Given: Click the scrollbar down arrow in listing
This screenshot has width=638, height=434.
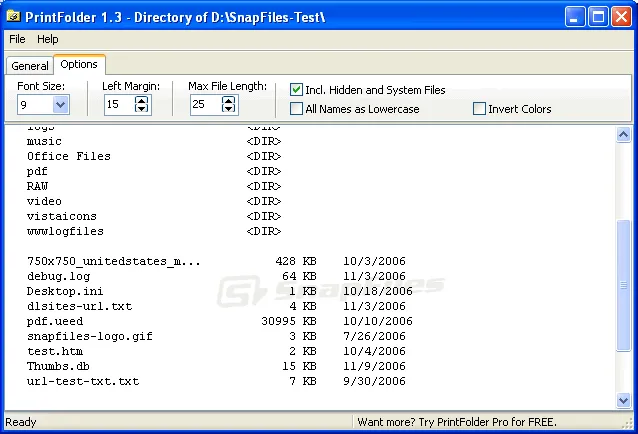Looking at the screenshot, I should click(x=623, y=400).
